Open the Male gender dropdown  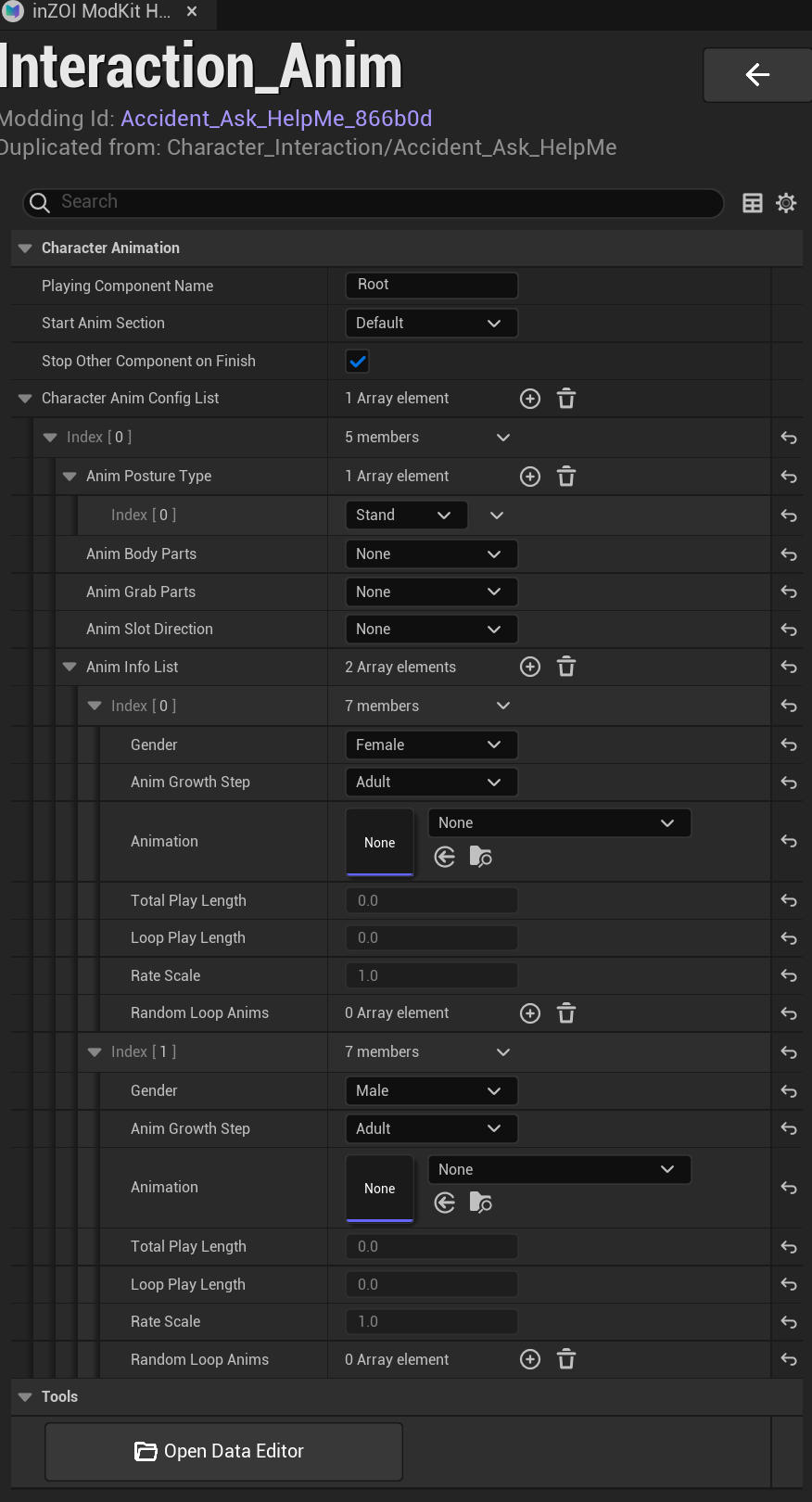click(431, 1090)
